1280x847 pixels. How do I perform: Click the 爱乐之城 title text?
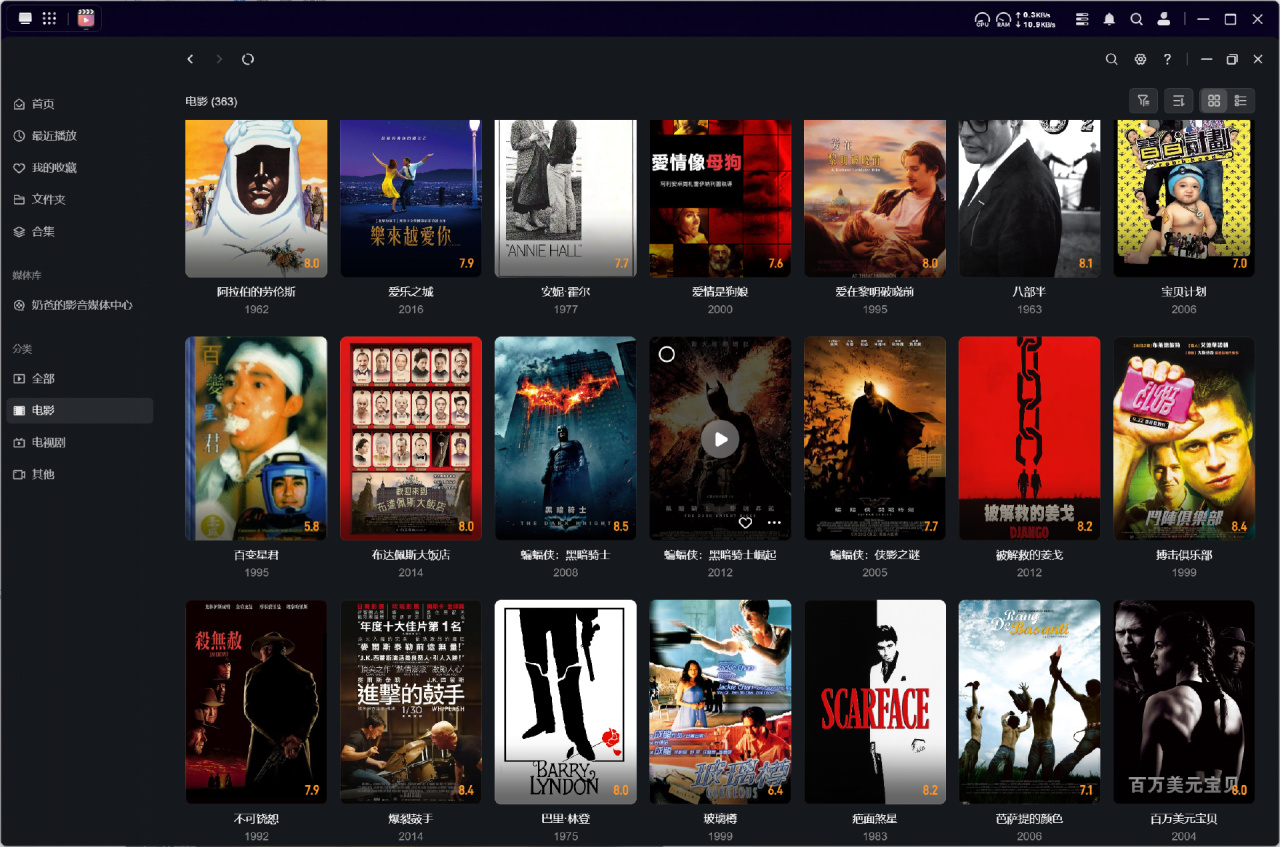(411, 292)
